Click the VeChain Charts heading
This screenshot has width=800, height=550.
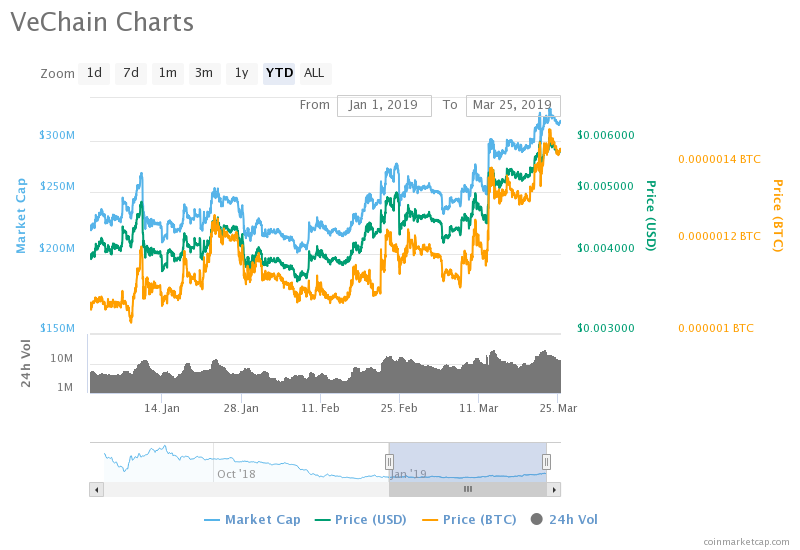pos(102,22)
